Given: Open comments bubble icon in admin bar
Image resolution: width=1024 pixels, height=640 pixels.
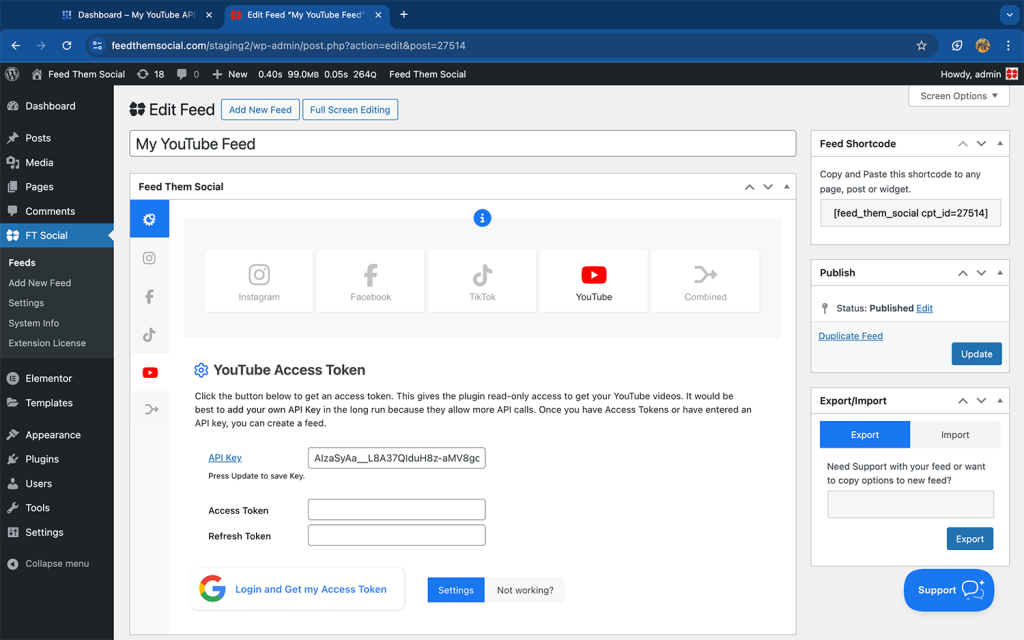Looking at the screenshot, I should click(x=187, y=74).
